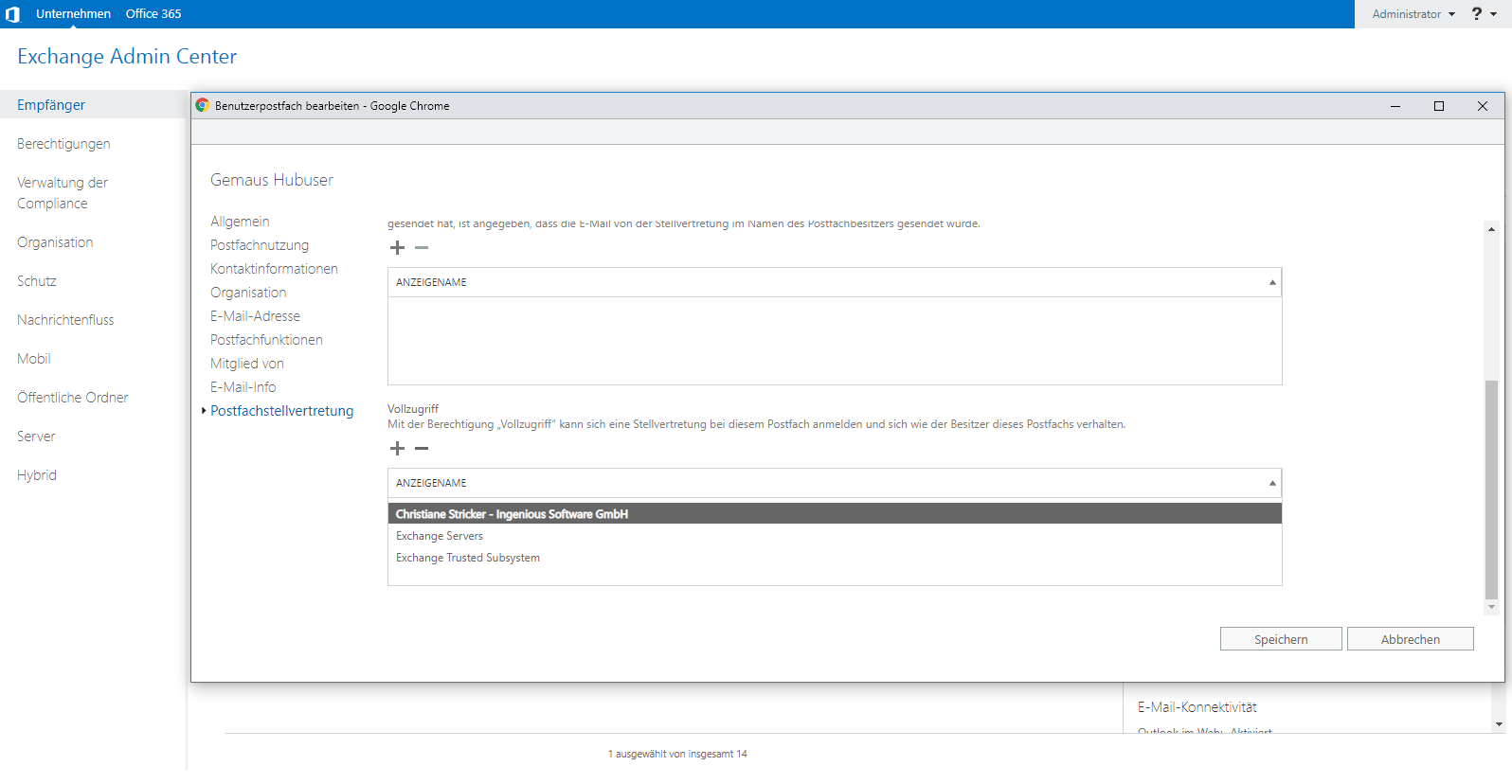Viewport: 1512px width, 784px height.
Task: Open the Administrator account dropdown
Action: coord(1413,14)
